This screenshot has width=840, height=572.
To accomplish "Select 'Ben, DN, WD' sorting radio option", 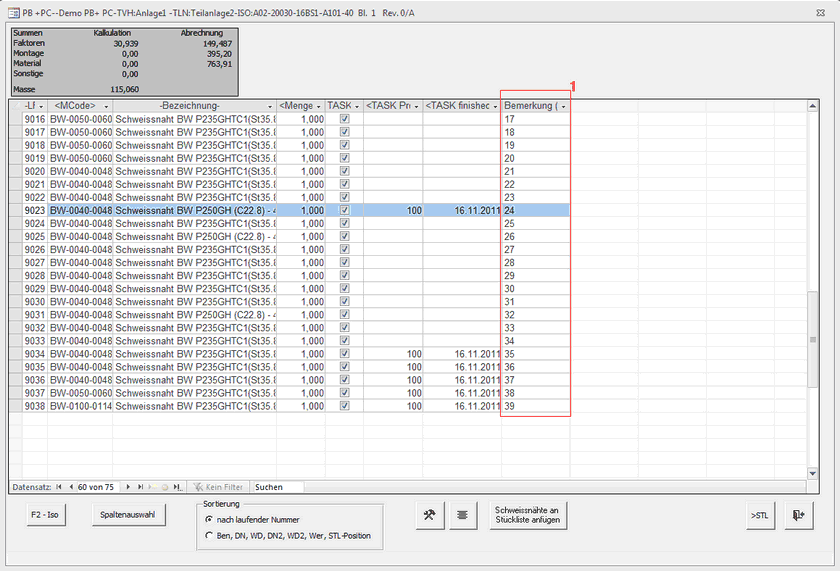I will (x=208, y=536).
